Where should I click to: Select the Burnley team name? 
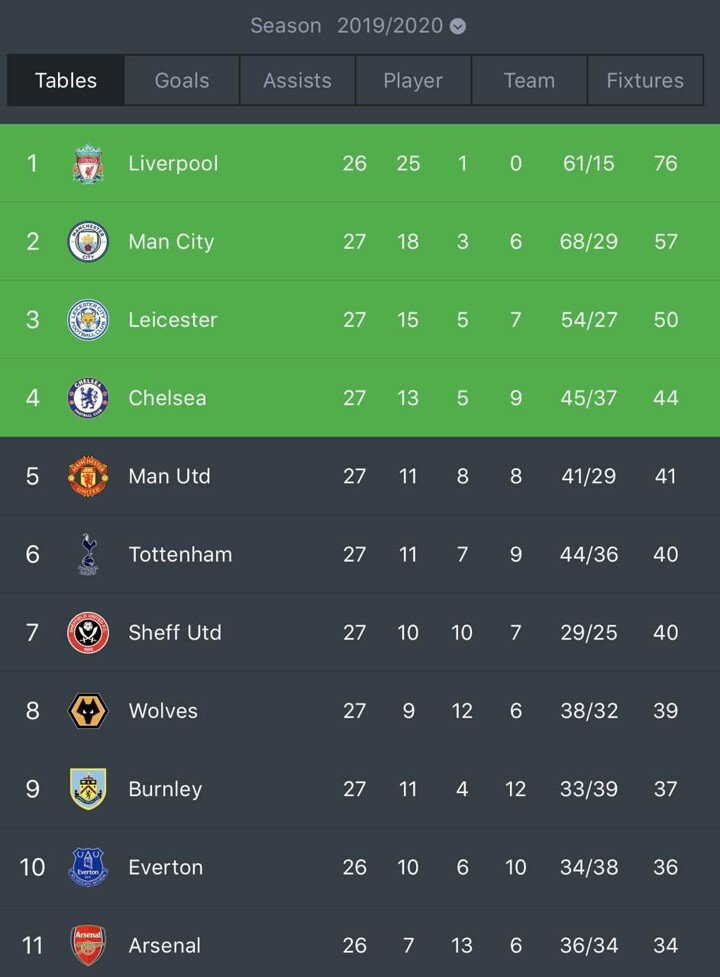pos(165,789)
